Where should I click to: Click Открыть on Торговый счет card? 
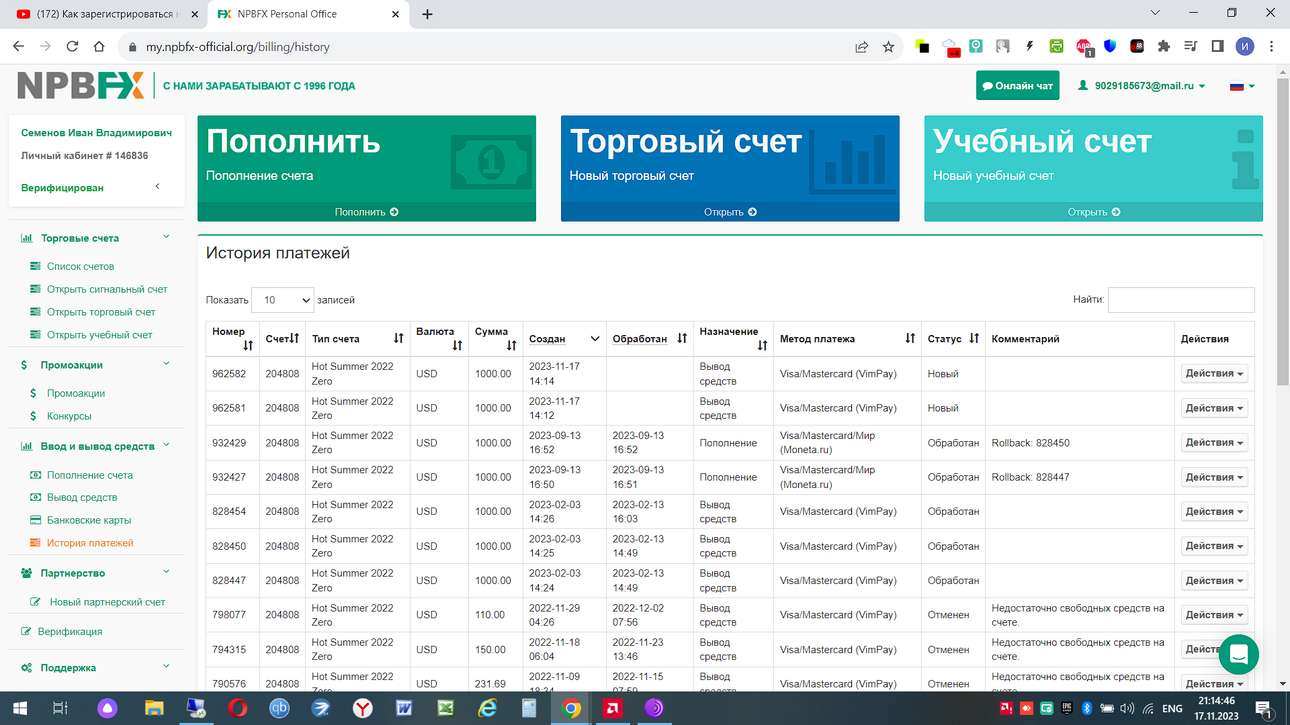click(x=730, y=212)
